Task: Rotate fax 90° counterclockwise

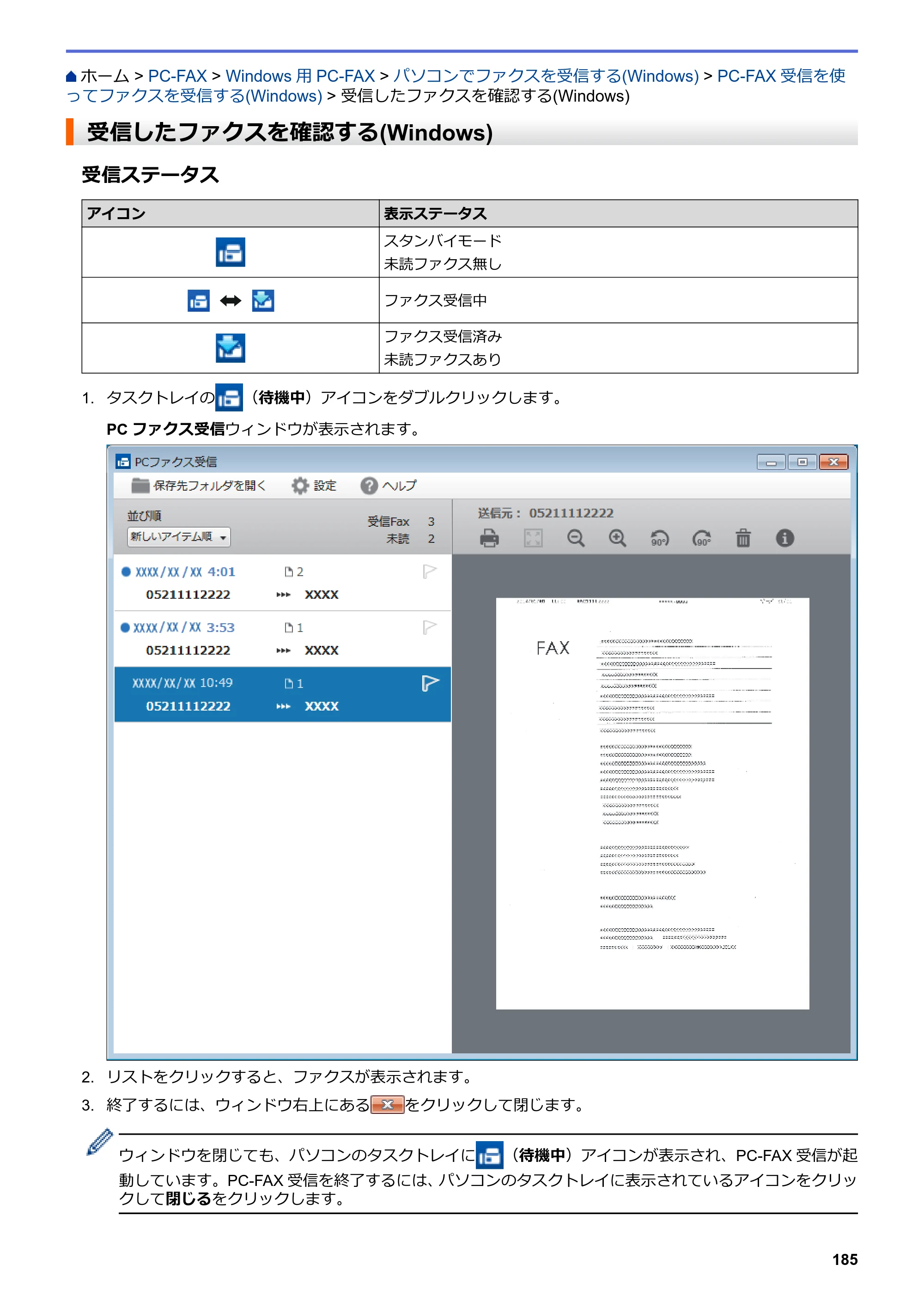Action: (659, 538)
